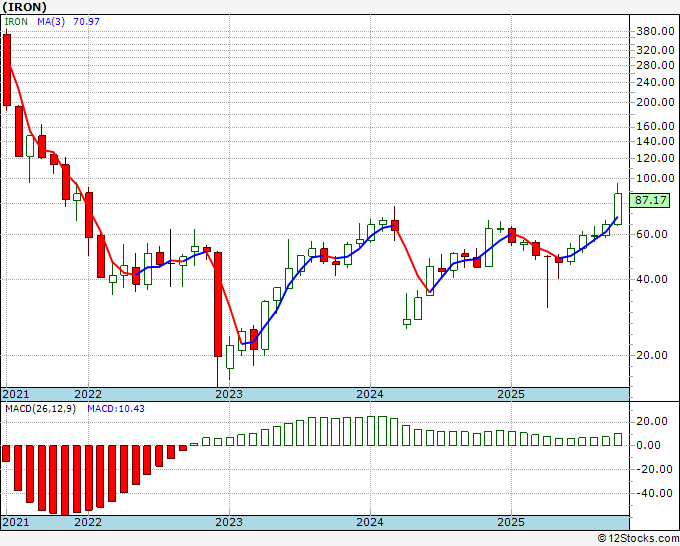The height and width of the screenshot is (546, 680).
Task: Click the MA(3) indicator label
Action: [51, 22]
